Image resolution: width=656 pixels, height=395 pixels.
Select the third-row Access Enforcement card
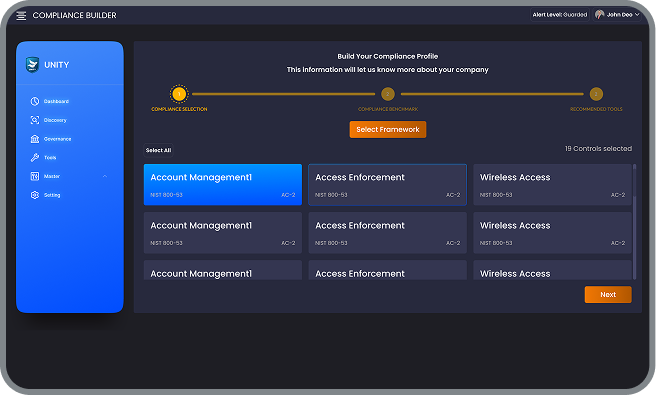[387, 270]
